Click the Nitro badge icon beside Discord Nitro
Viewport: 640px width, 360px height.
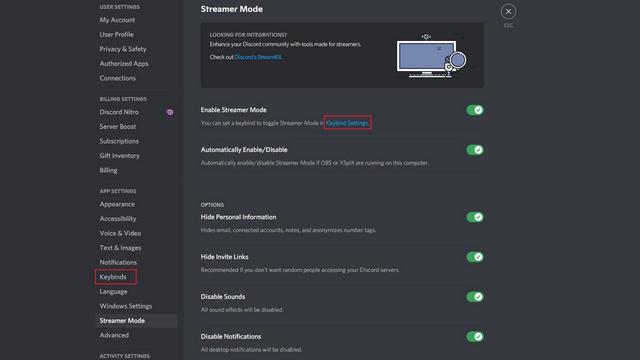(170, 112)
